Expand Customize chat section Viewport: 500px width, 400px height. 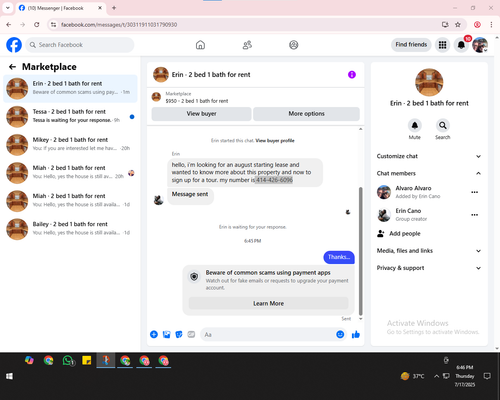point(429,156)
